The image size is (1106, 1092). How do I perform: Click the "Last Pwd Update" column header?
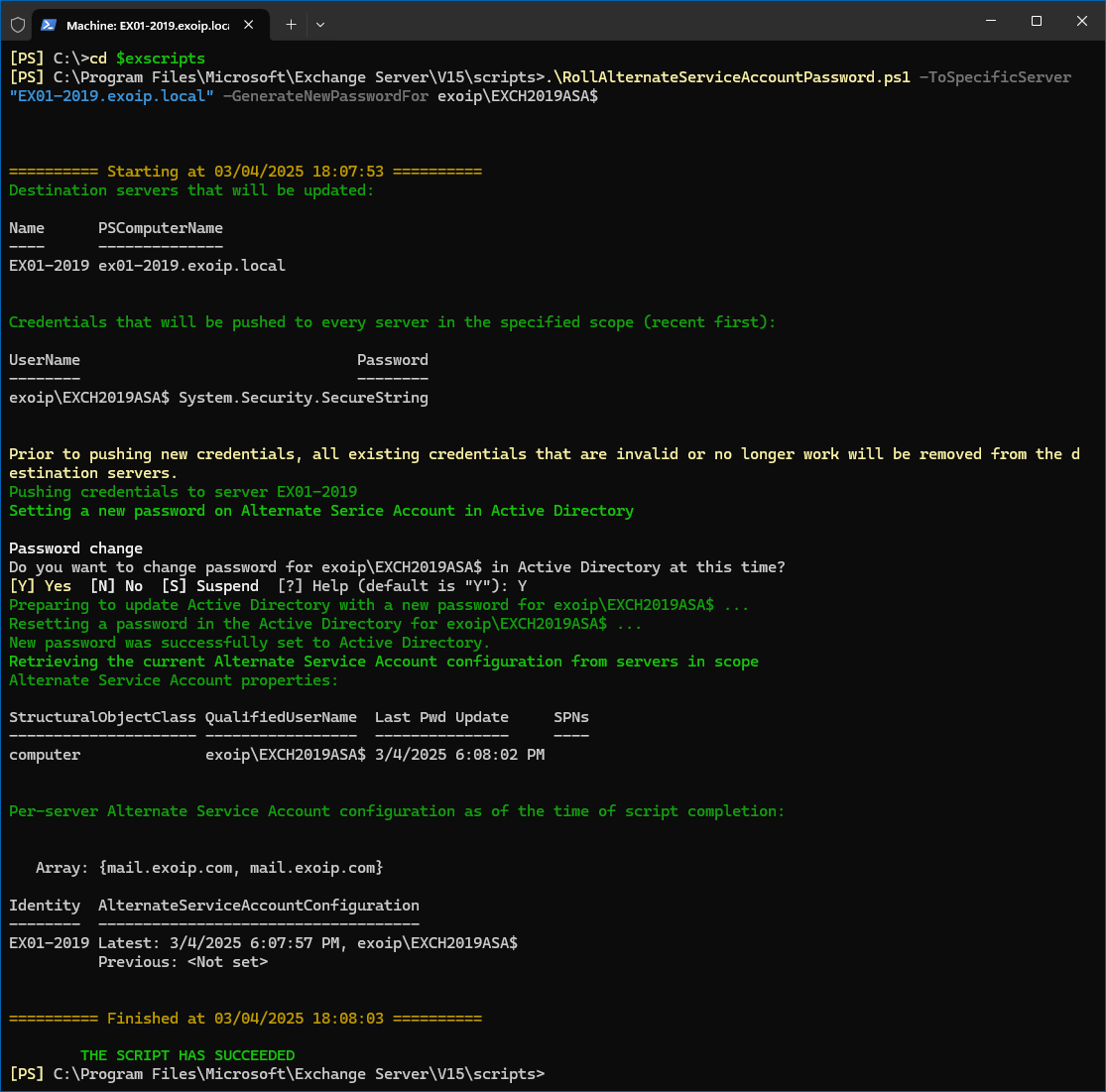click(441, 717)
